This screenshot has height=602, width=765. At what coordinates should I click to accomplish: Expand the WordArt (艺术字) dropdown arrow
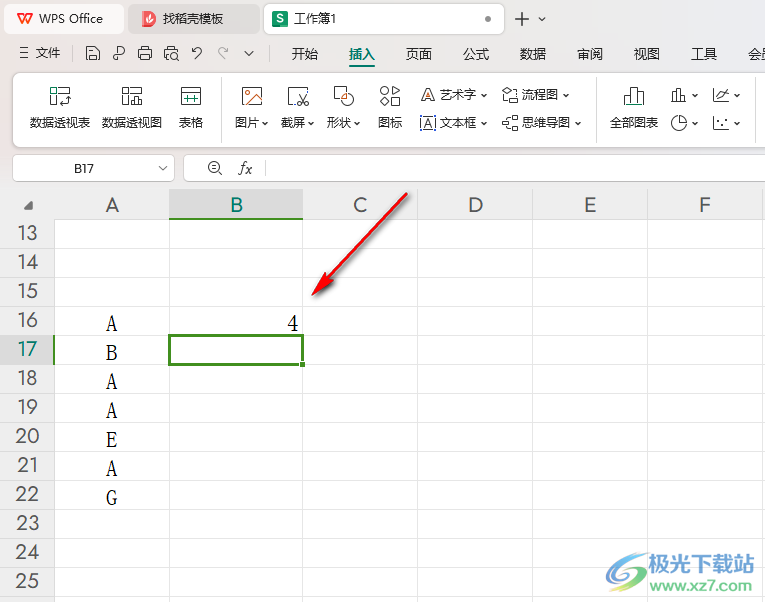click(483, 95)
